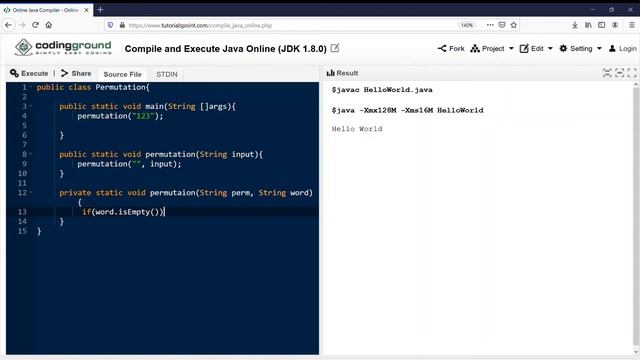Toggle fullscreen for the Result panel

click(x=632, y=73)
